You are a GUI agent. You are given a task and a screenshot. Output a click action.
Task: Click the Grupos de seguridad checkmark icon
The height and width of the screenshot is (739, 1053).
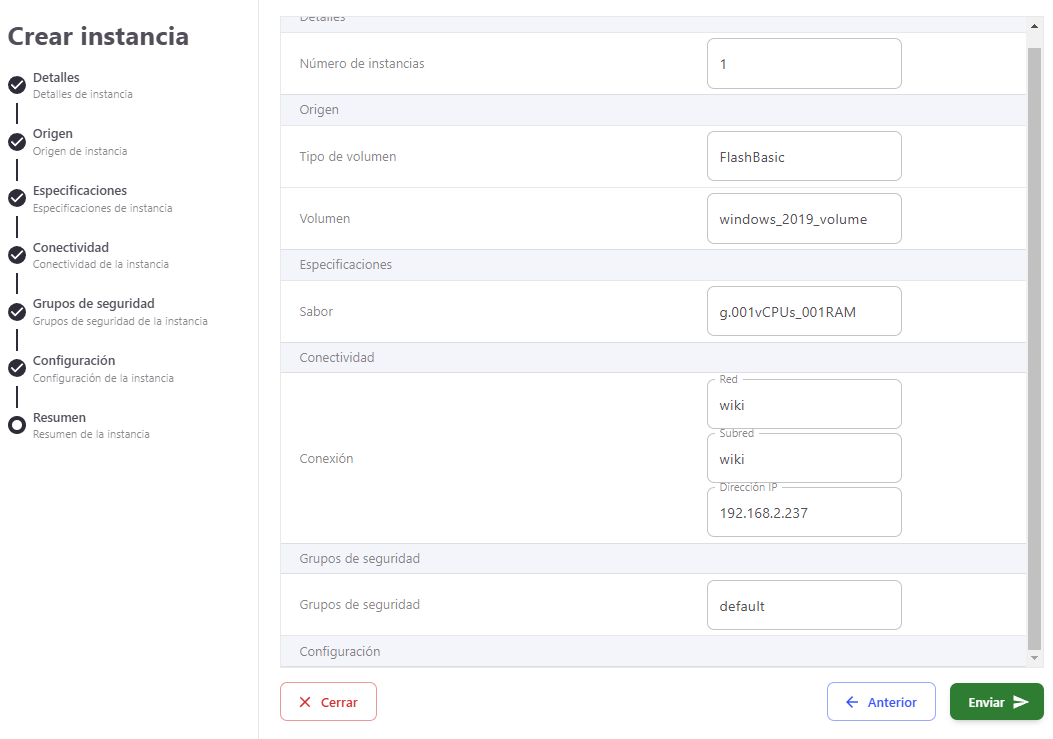[17, 312]
